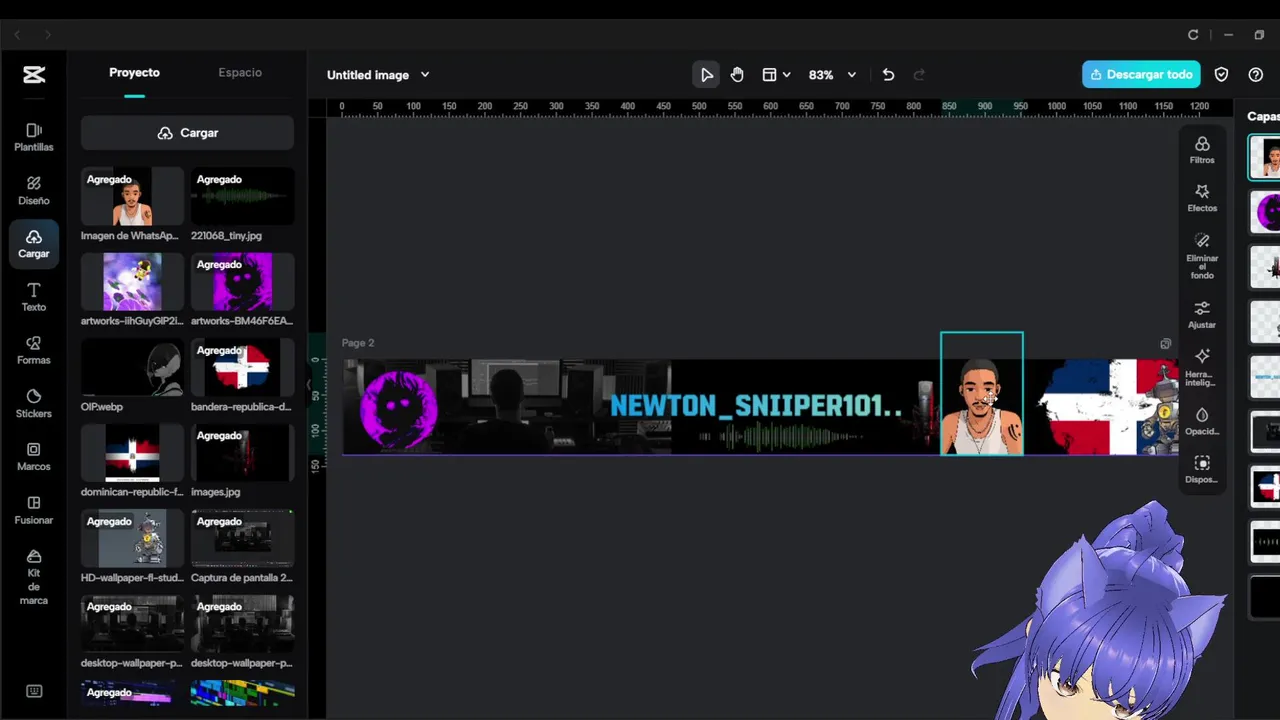Select the dominican-republic-f thumbnail
The width and height of the screenshot is (1280, 720).
pyautogui.click(x=132, y=452)
